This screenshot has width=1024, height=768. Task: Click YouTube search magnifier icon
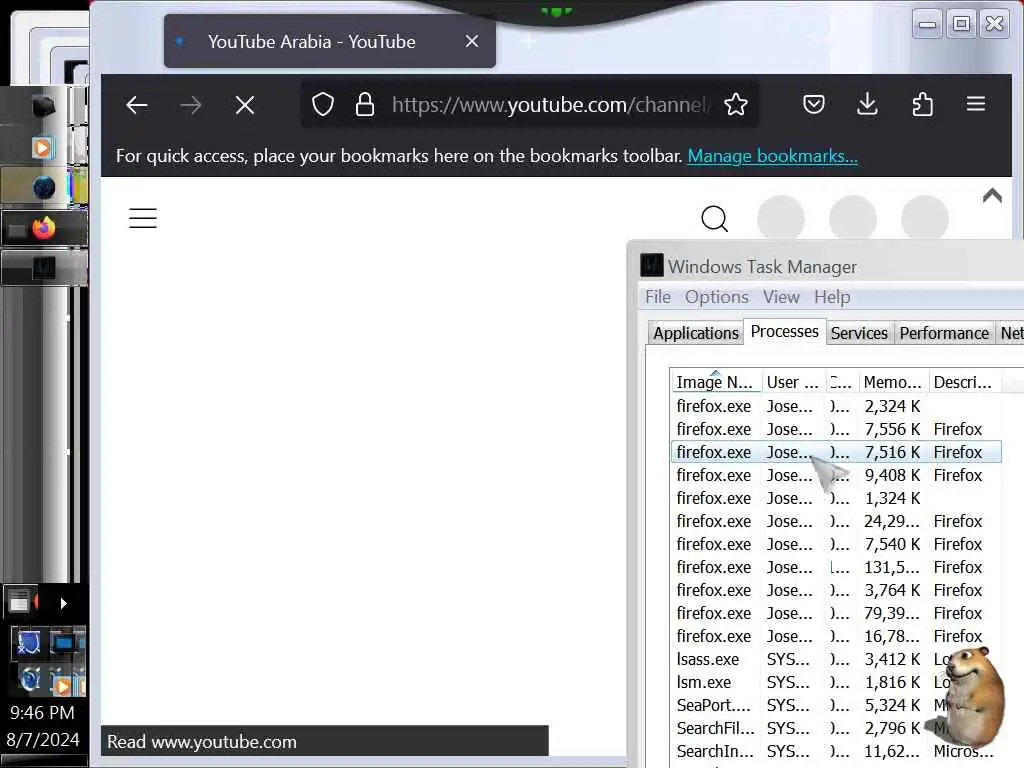714,219
